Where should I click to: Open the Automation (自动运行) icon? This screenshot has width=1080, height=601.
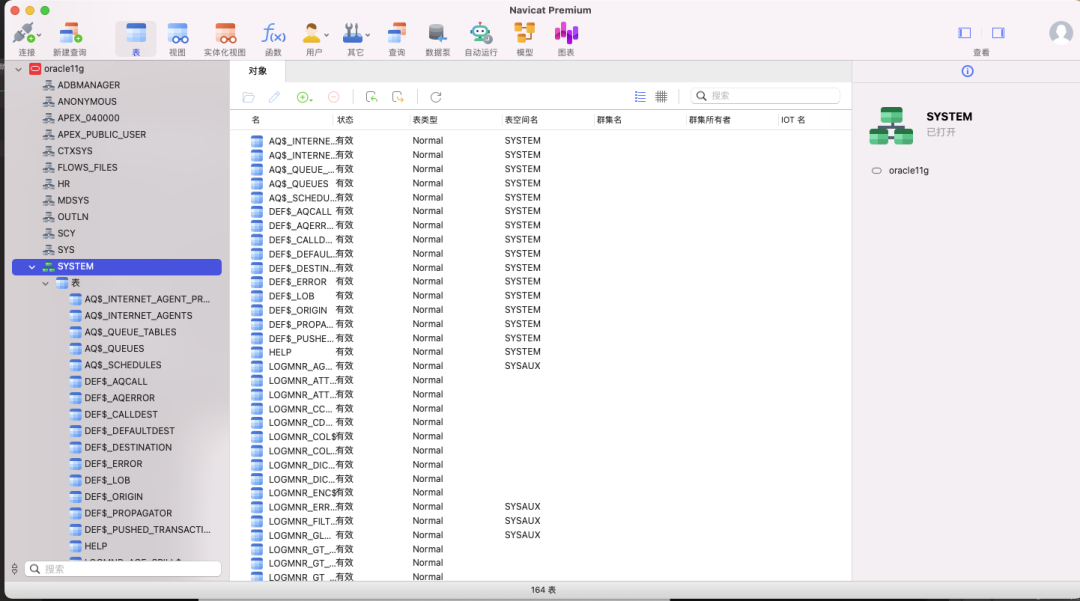(x=480, y=33)
